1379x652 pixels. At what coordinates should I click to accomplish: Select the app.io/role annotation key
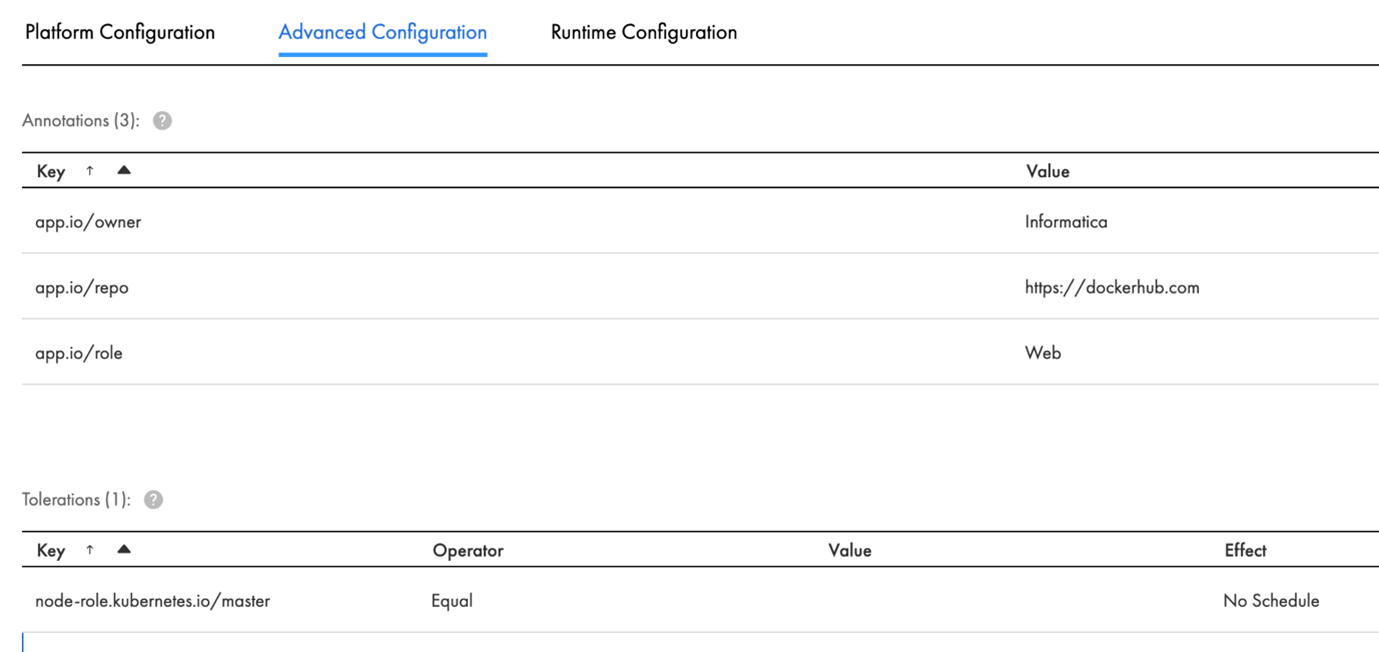(x=79, y=353)
